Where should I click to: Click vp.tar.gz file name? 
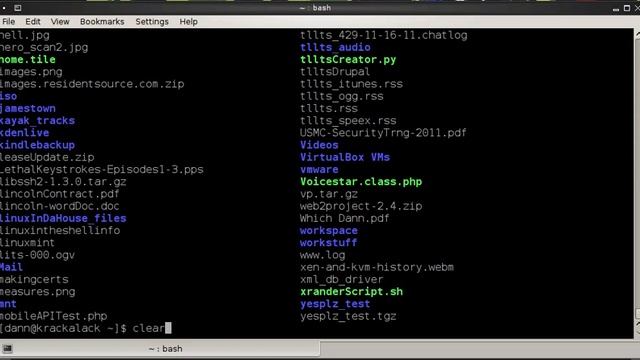[x=329, y=194]
